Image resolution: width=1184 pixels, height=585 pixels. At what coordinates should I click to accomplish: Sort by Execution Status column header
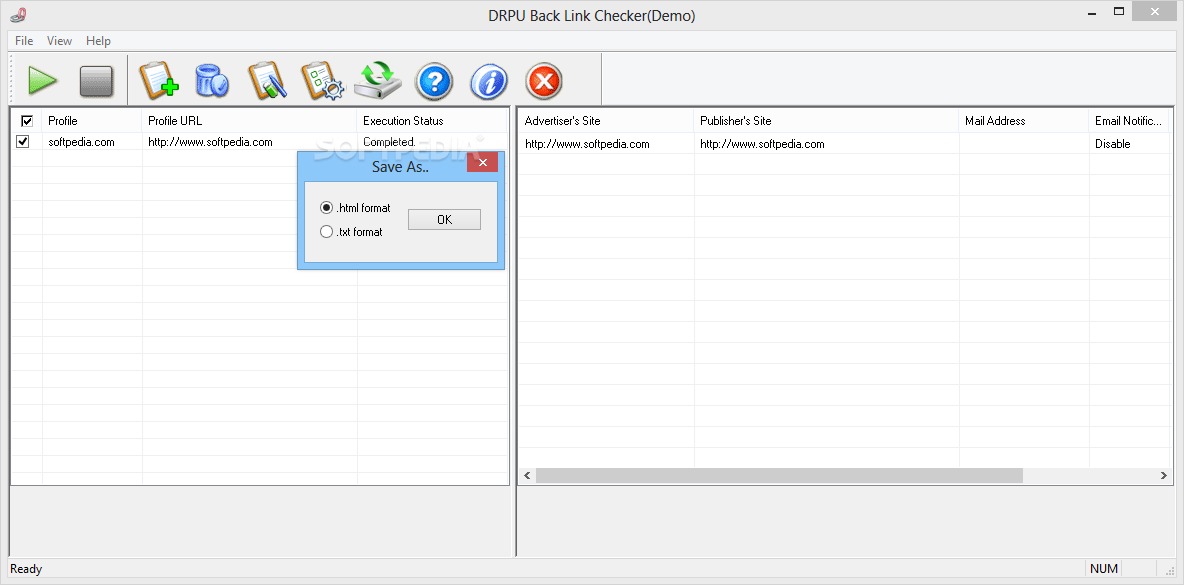point(432,121)
